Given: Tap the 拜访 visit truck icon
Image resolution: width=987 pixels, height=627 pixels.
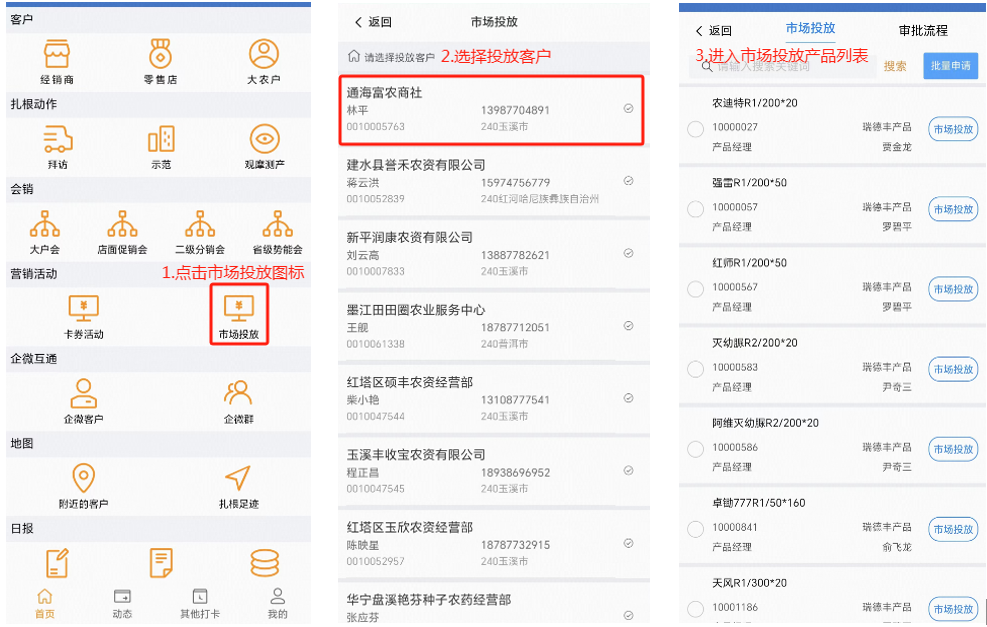Looking at the screenshot, I should (x=58, y=139).
